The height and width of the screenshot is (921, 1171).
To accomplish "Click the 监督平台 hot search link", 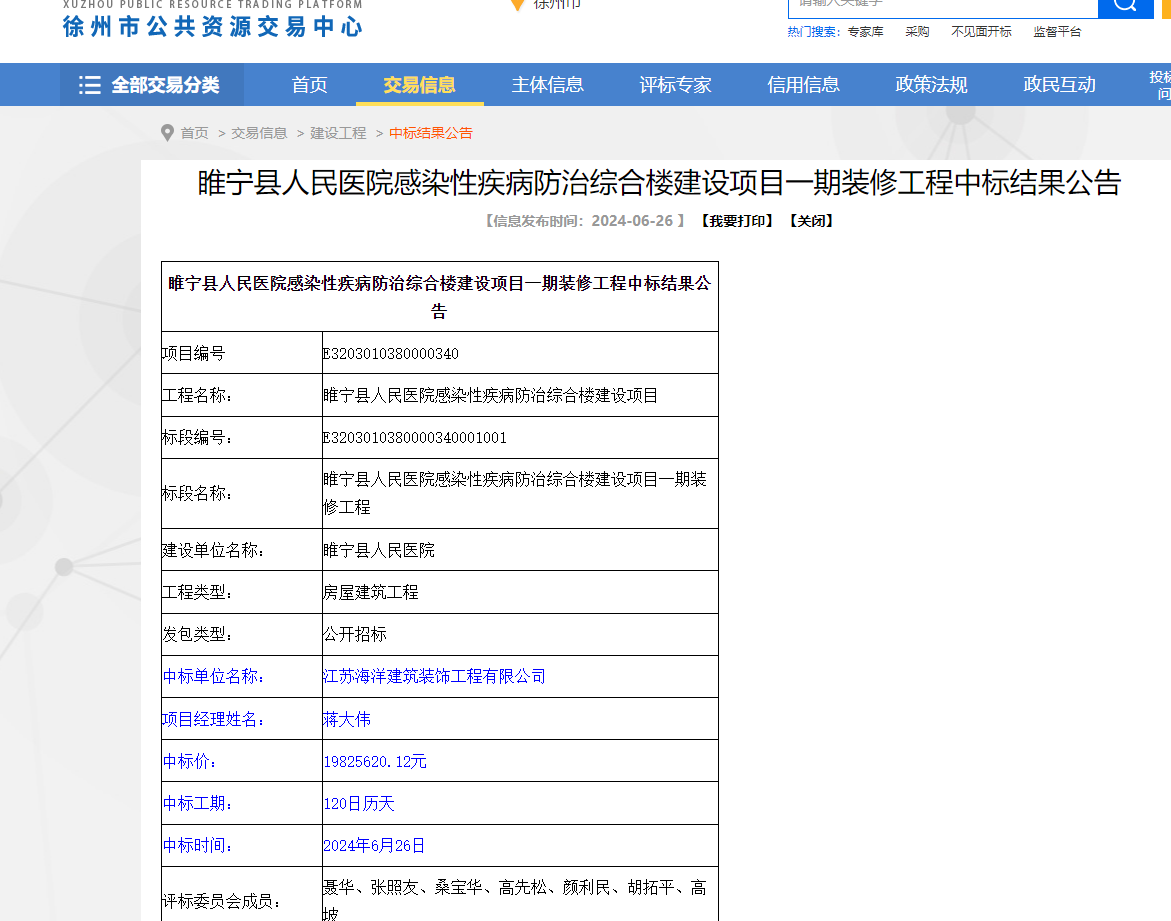I will coord(1057,32).
